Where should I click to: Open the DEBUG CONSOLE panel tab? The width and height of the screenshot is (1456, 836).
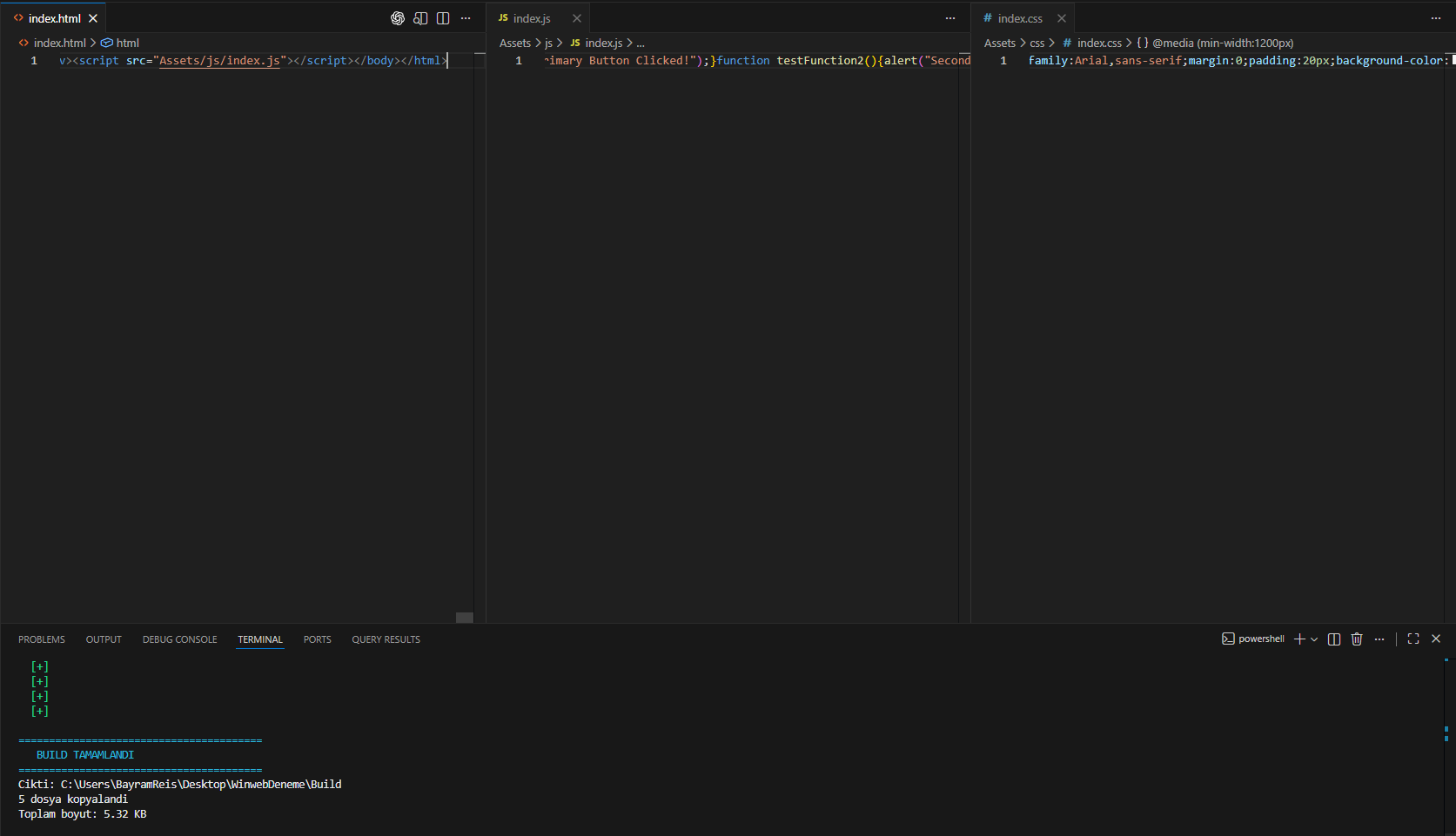click(180, 639)
